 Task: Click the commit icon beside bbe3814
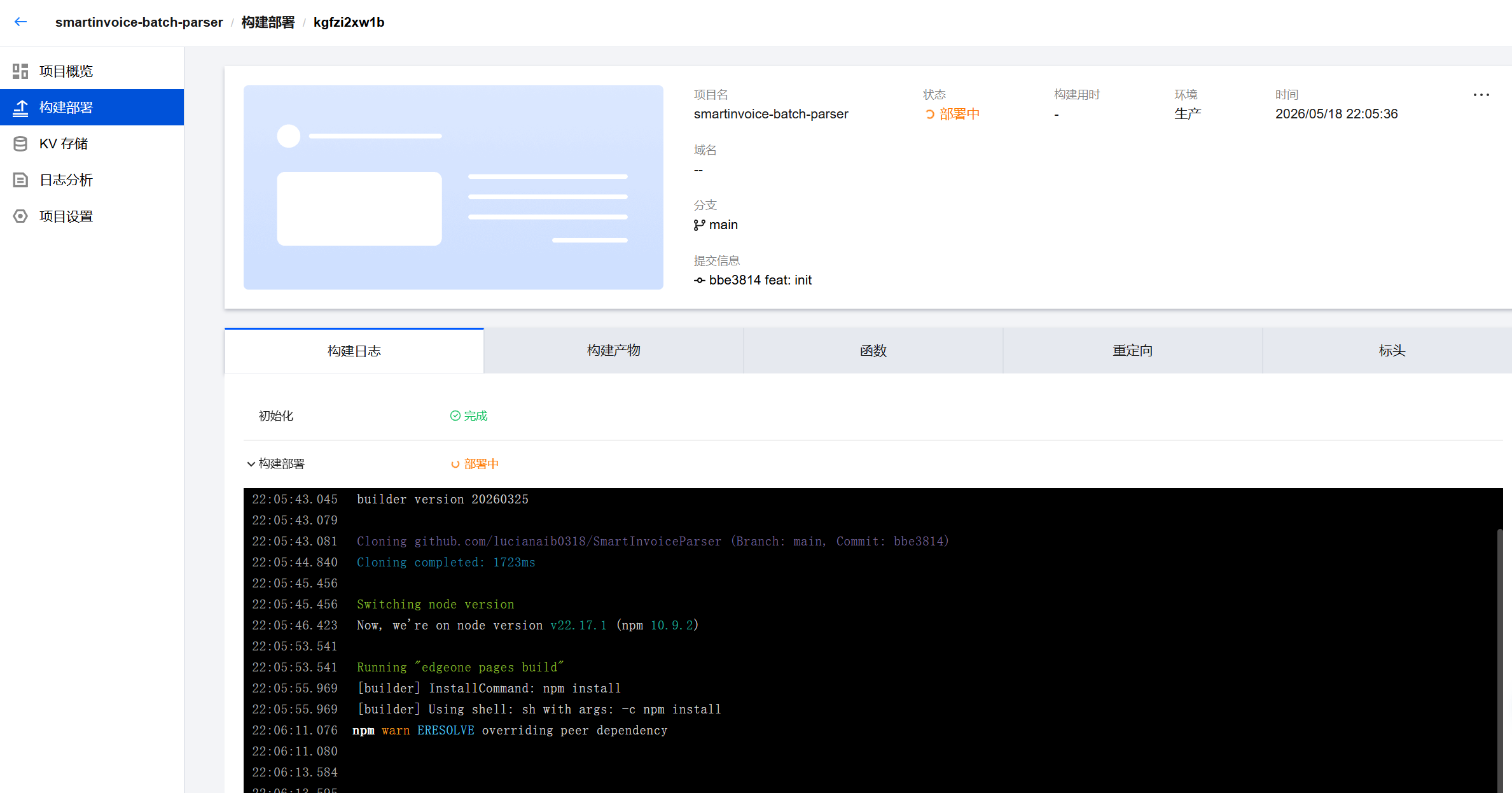click(700, 281)
